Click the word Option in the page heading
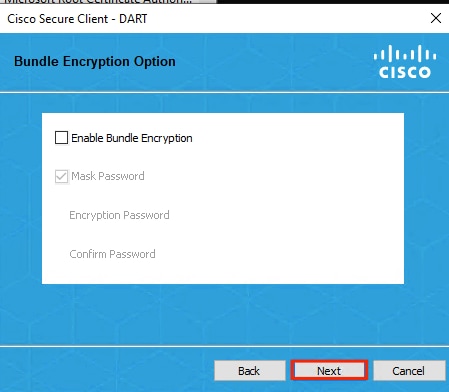Screen dimensions: 449x392 (154, 62)
